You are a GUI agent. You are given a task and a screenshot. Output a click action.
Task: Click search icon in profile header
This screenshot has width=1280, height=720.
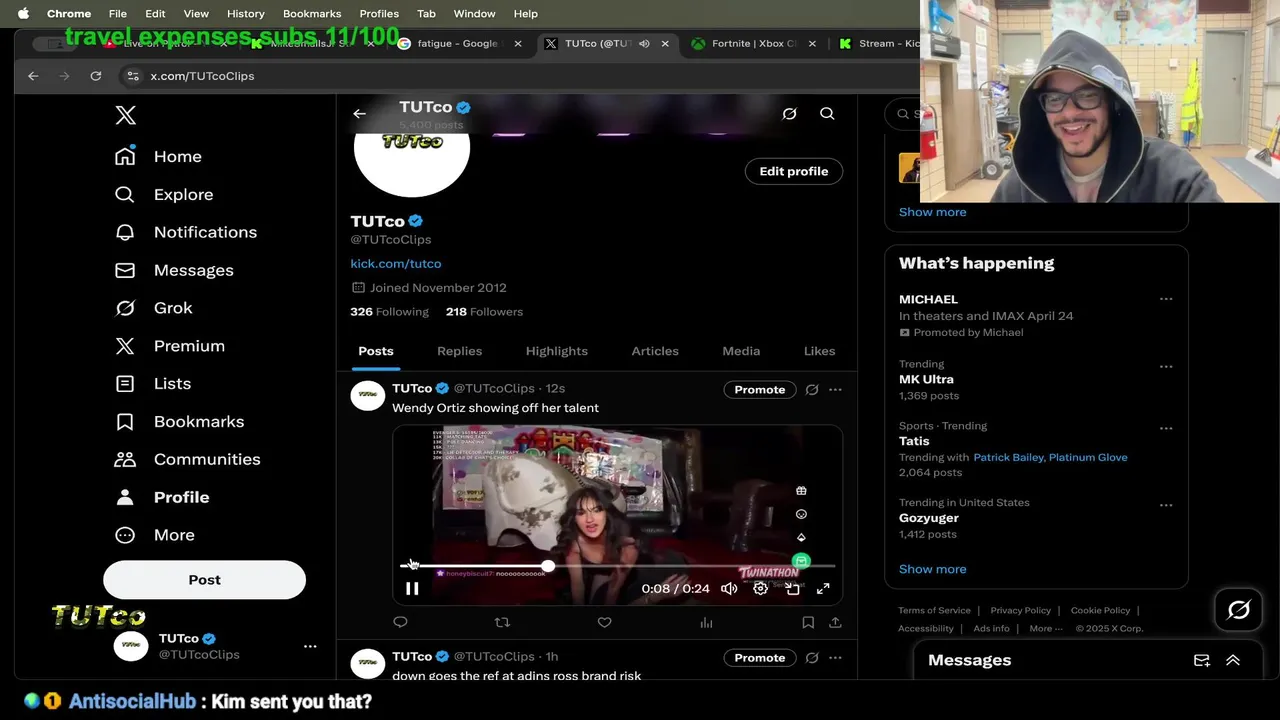coord(827,114)
